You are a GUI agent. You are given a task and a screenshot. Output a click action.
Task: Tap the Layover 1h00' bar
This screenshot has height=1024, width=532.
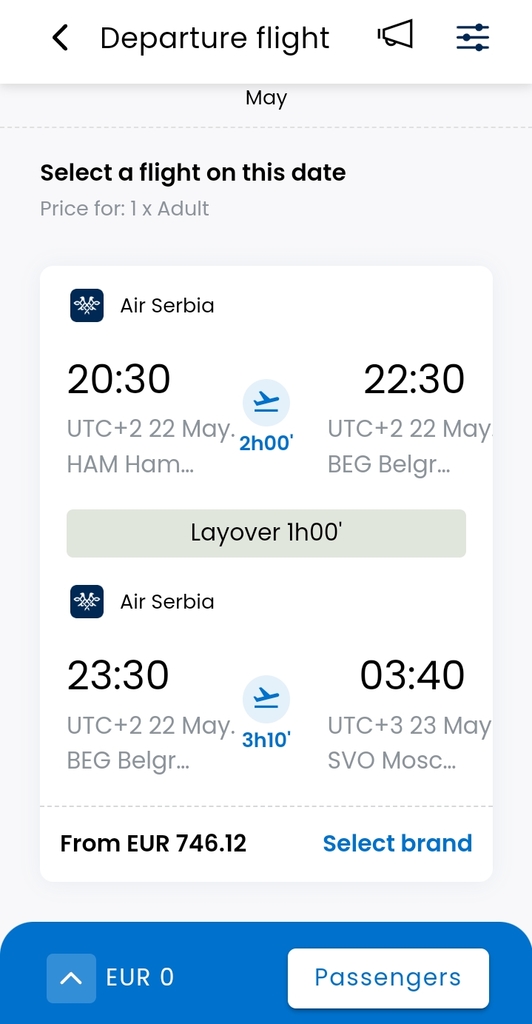pos(266,533)
